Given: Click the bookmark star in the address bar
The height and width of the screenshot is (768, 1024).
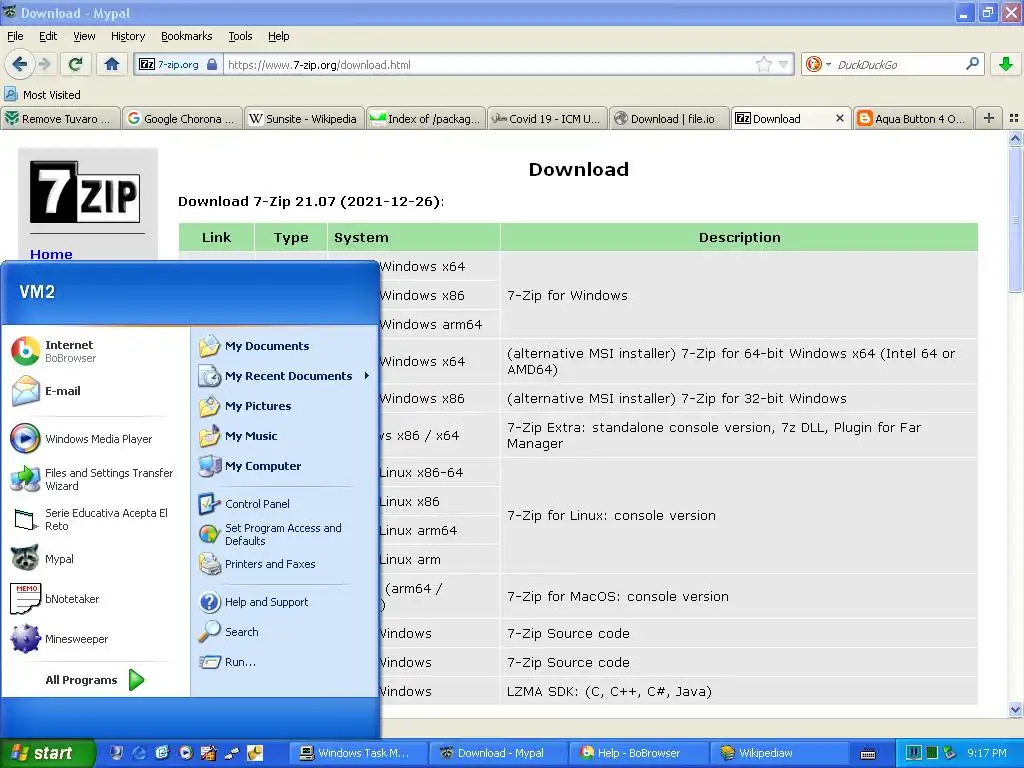Looking at the screenshot, I should 763,64.
